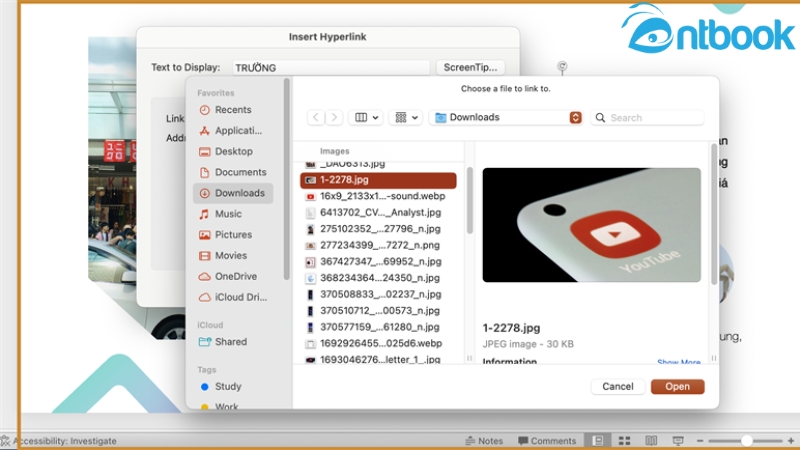Select file 6413702_CV..._Analyst.jpg
The width and height of the screenshot is (800, 450).
coord(378,213)
